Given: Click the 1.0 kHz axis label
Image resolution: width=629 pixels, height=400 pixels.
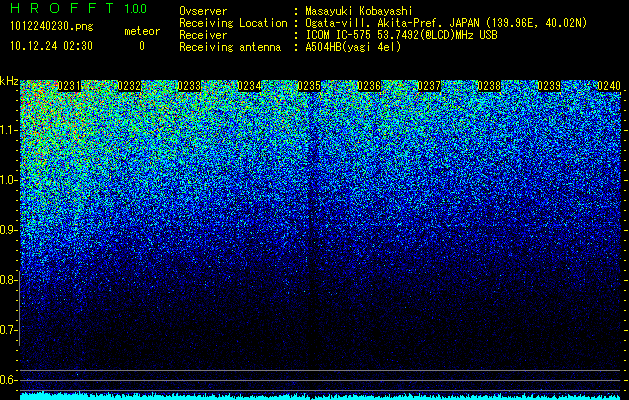Looking at the screenshot, I should [9, 181].
